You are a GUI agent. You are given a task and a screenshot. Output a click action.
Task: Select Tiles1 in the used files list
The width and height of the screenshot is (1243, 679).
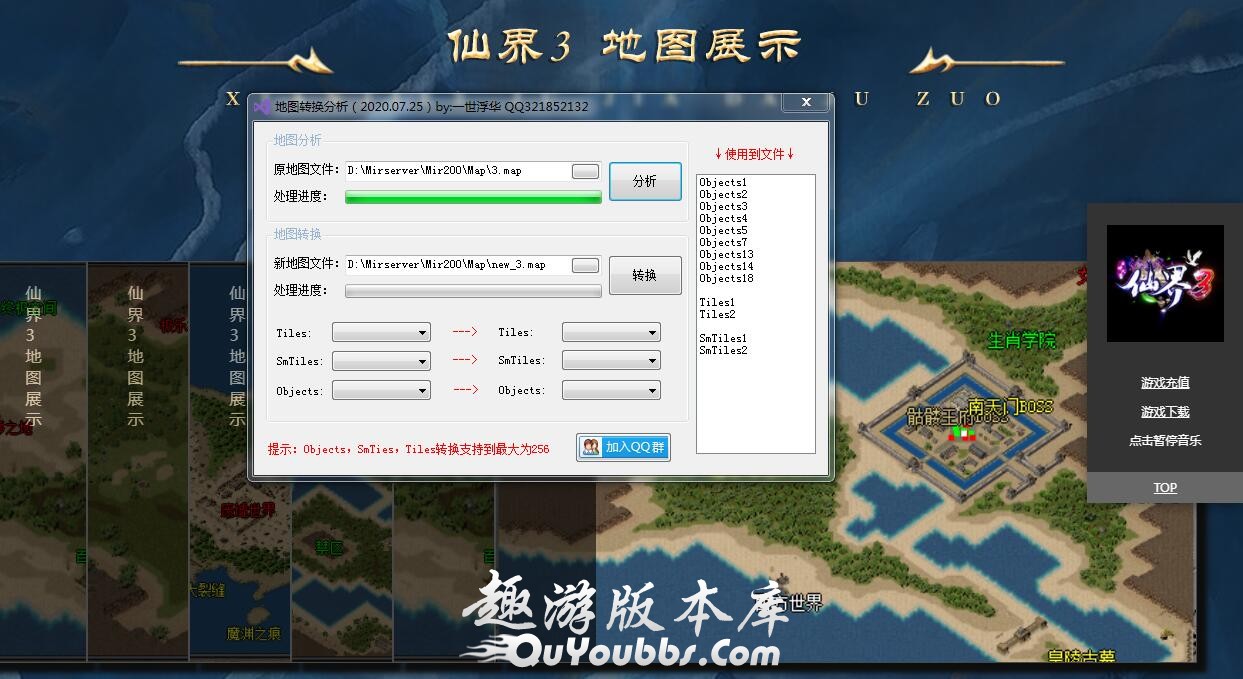[717, 303]
